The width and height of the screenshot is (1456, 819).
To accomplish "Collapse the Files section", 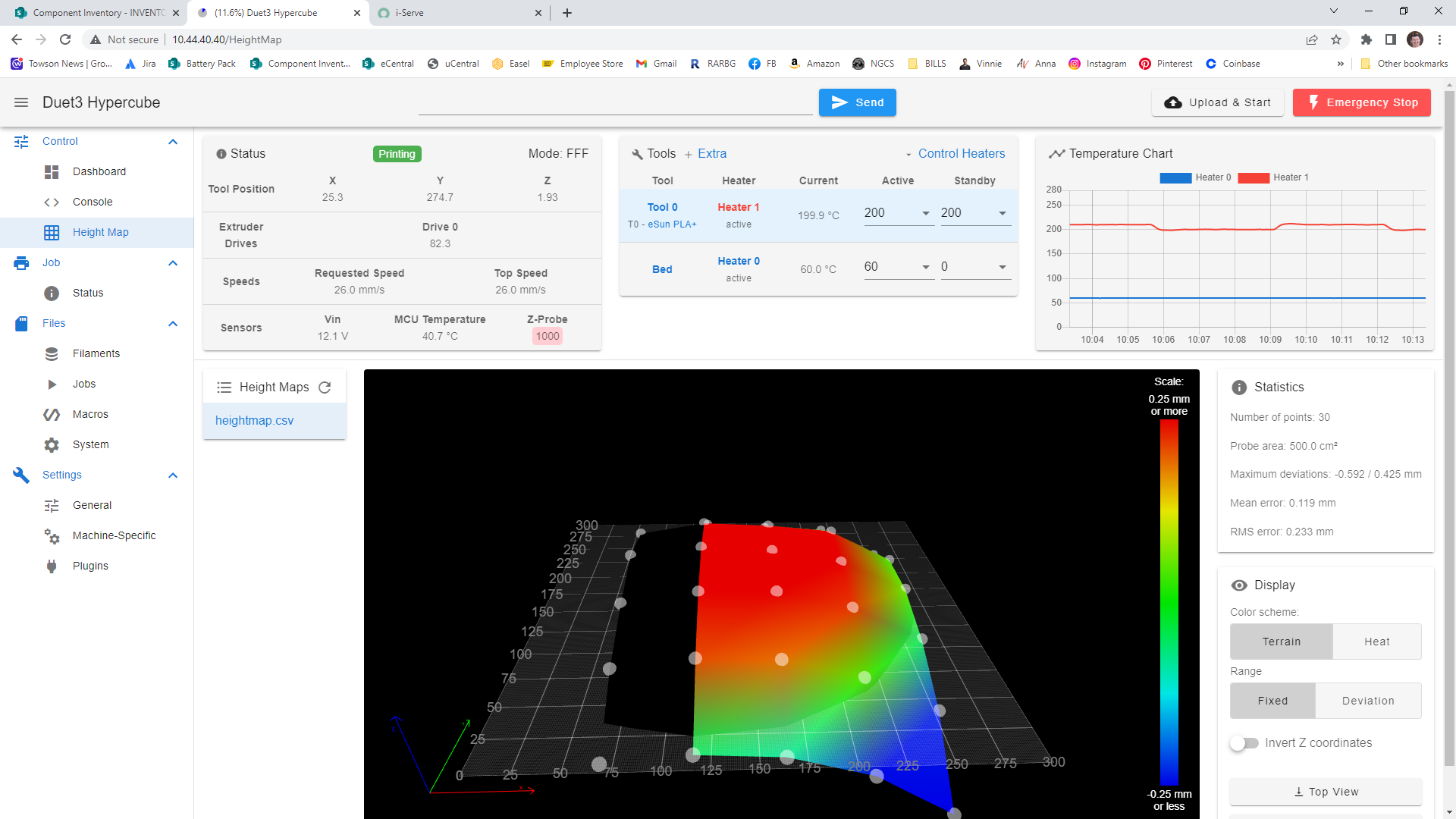I will pos(173,324).
